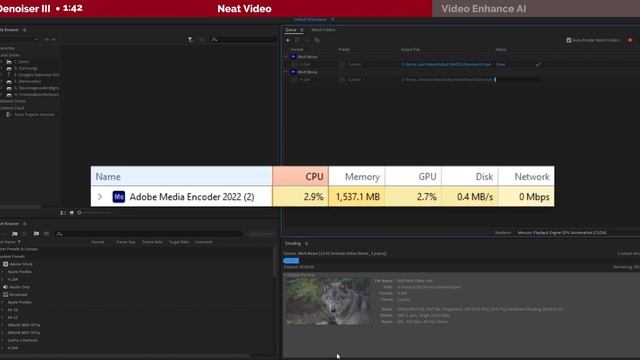This screenshot has width=640, height=360.
Task: Click the Target Rate column header
Action: [179, 242]
